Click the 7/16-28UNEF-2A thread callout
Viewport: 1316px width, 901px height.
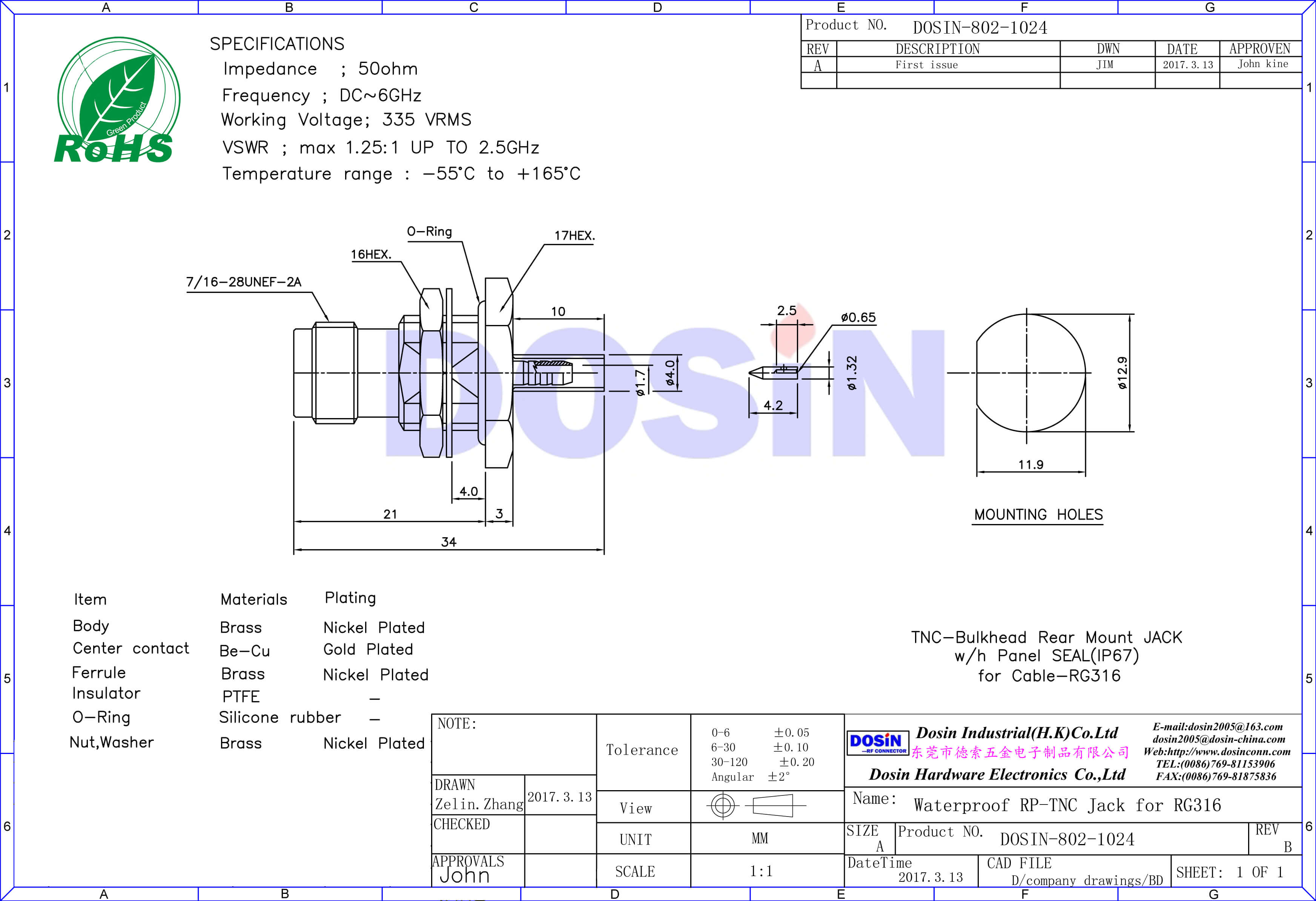pyautogui.click(x=244, y=282)
